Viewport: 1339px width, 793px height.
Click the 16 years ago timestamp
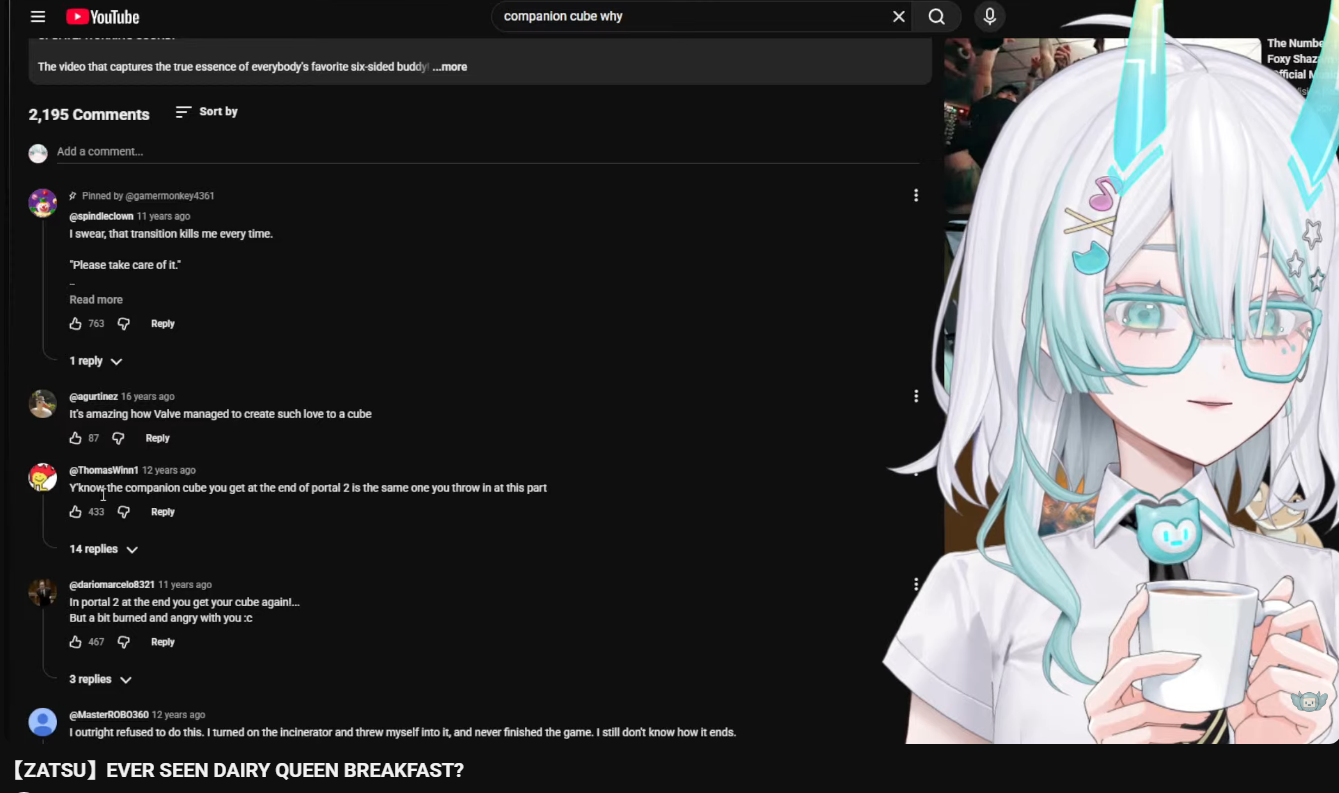(x=148, y=397)
